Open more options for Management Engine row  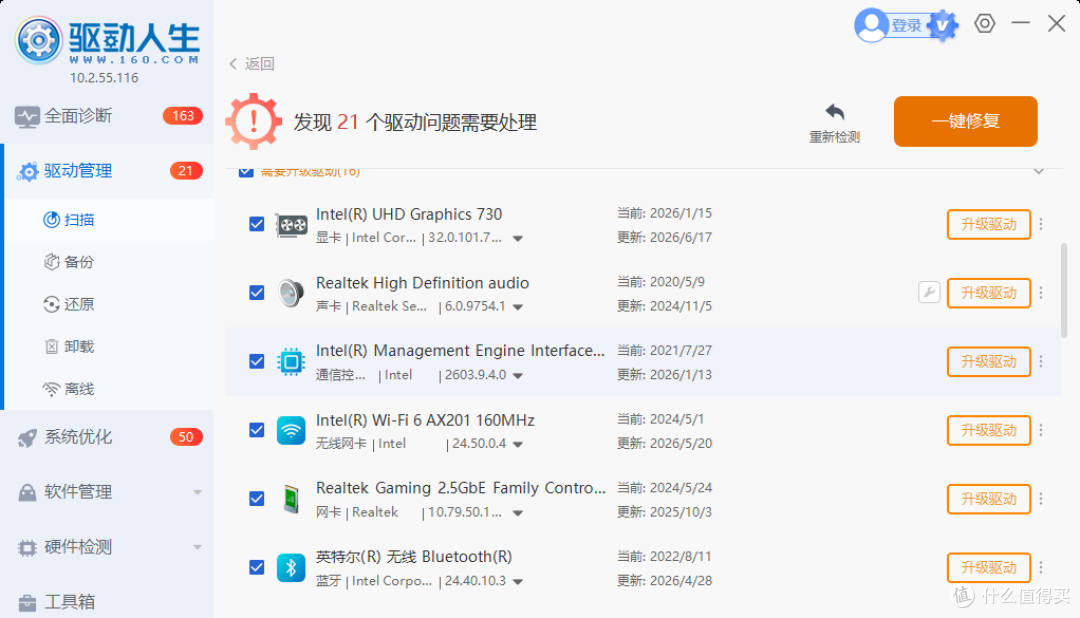tap(1041, 362)
